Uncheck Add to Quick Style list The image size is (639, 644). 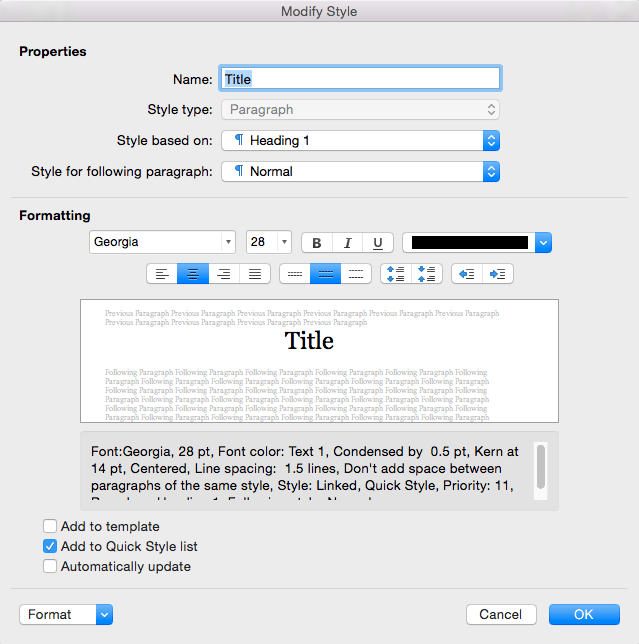point(50,546)
